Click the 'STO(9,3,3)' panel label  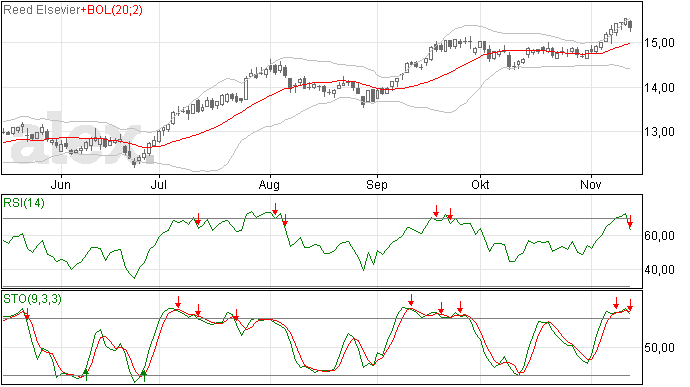tap(32, 299)
